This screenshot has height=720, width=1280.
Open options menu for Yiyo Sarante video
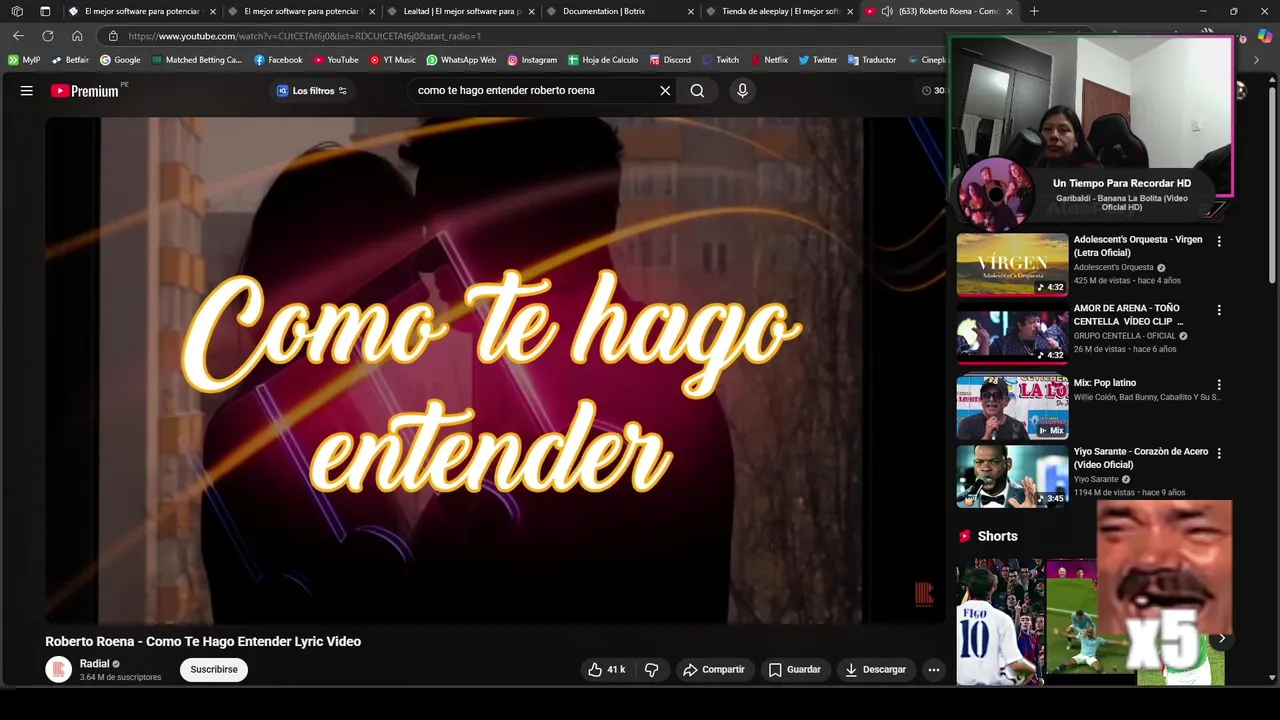1219,454
